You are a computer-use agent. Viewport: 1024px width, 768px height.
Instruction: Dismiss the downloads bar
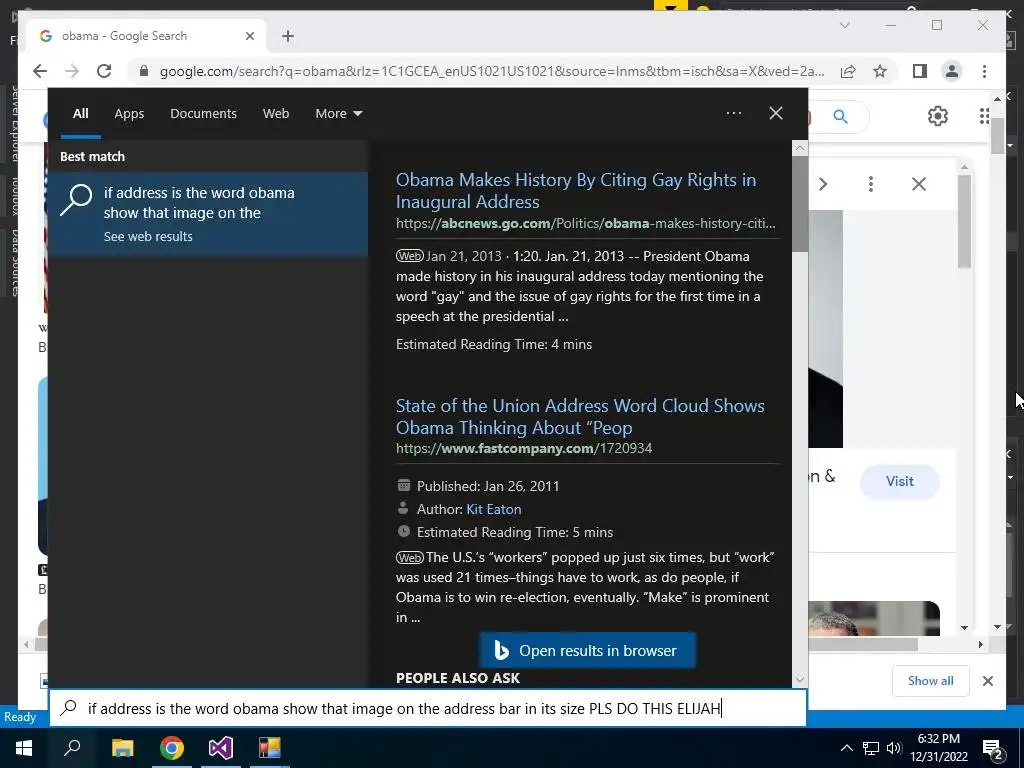987,681
